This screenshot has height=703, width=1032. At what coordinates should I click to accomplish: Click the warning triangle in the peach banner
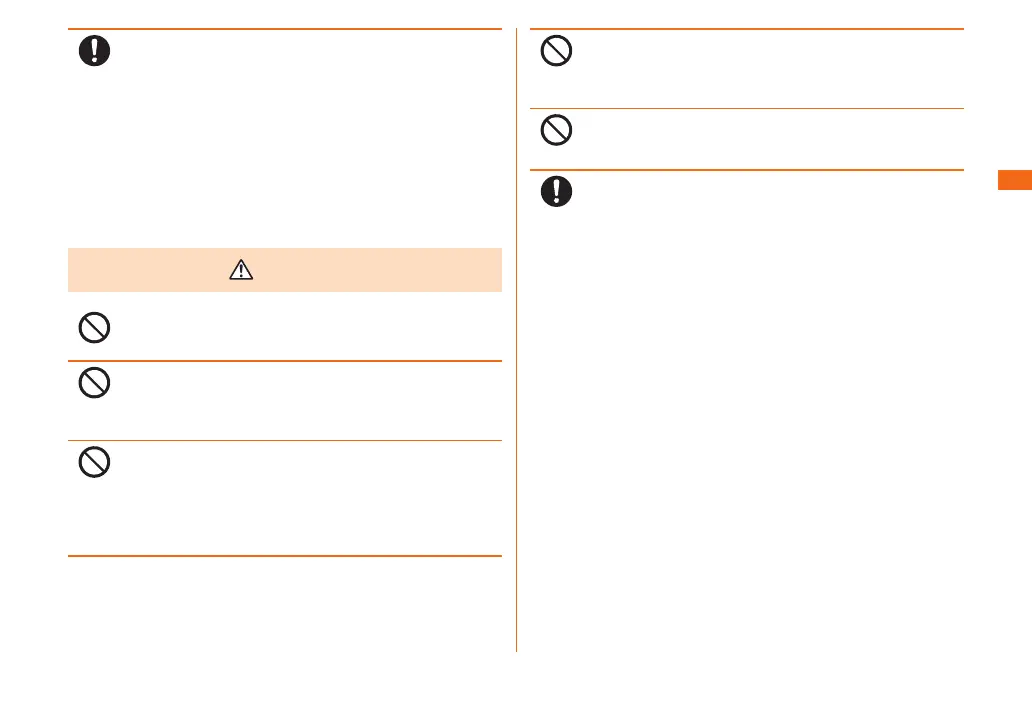pos(240,270)
